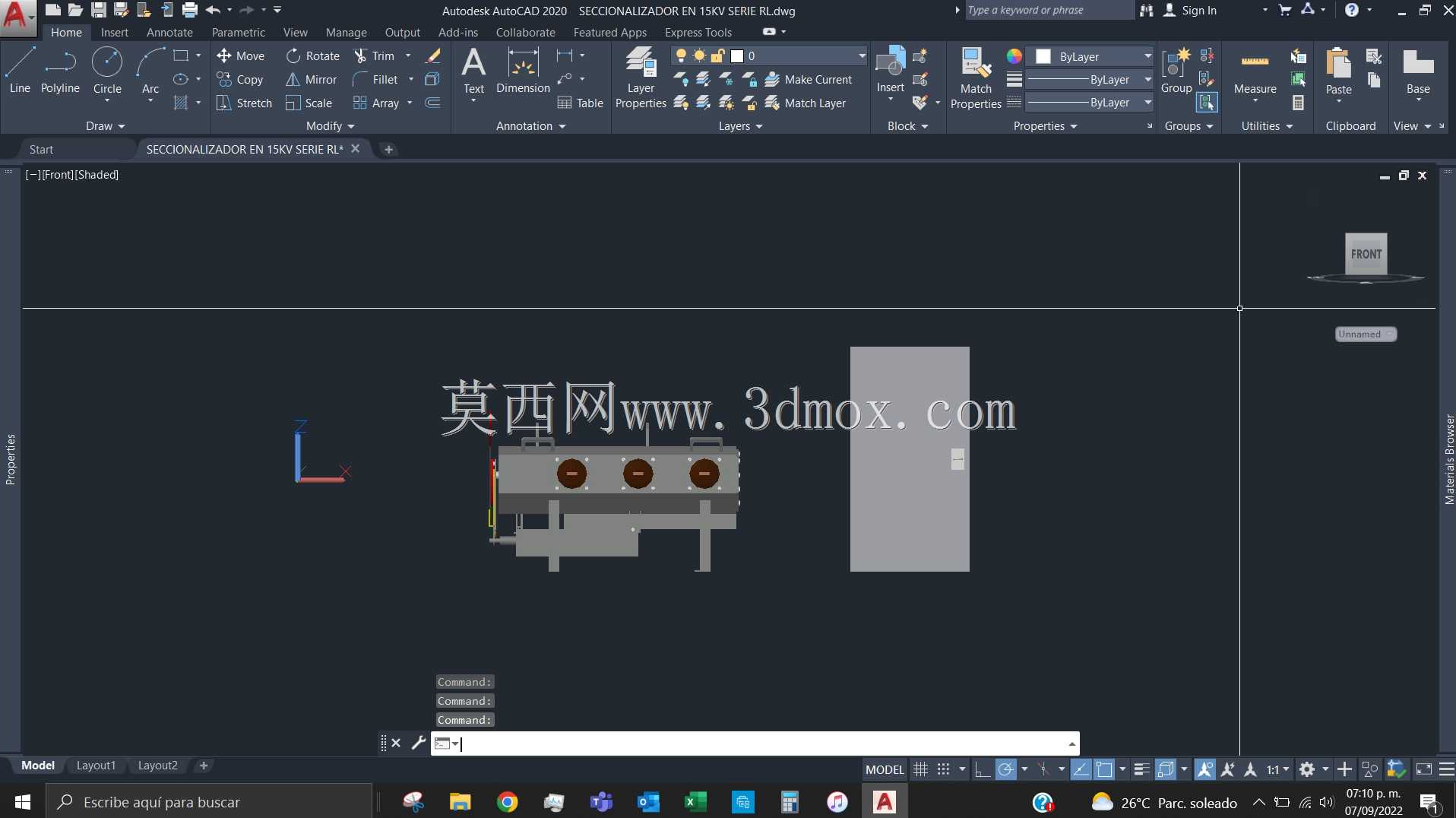Switch to the Start file tab
Image resolution: width=1456 pixels, height=818 pixels.
[41, 149]
